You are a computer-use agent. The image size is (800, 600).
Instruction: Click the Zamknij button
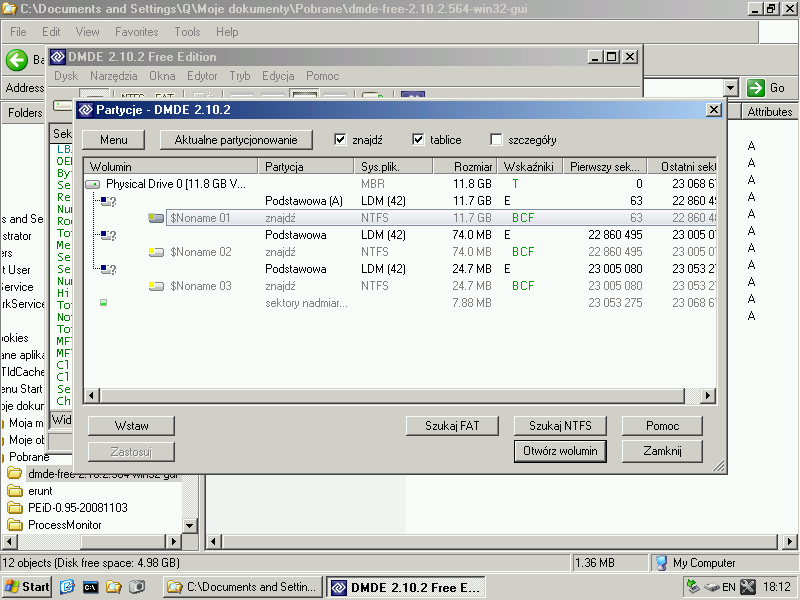click(x=662, y=451)
